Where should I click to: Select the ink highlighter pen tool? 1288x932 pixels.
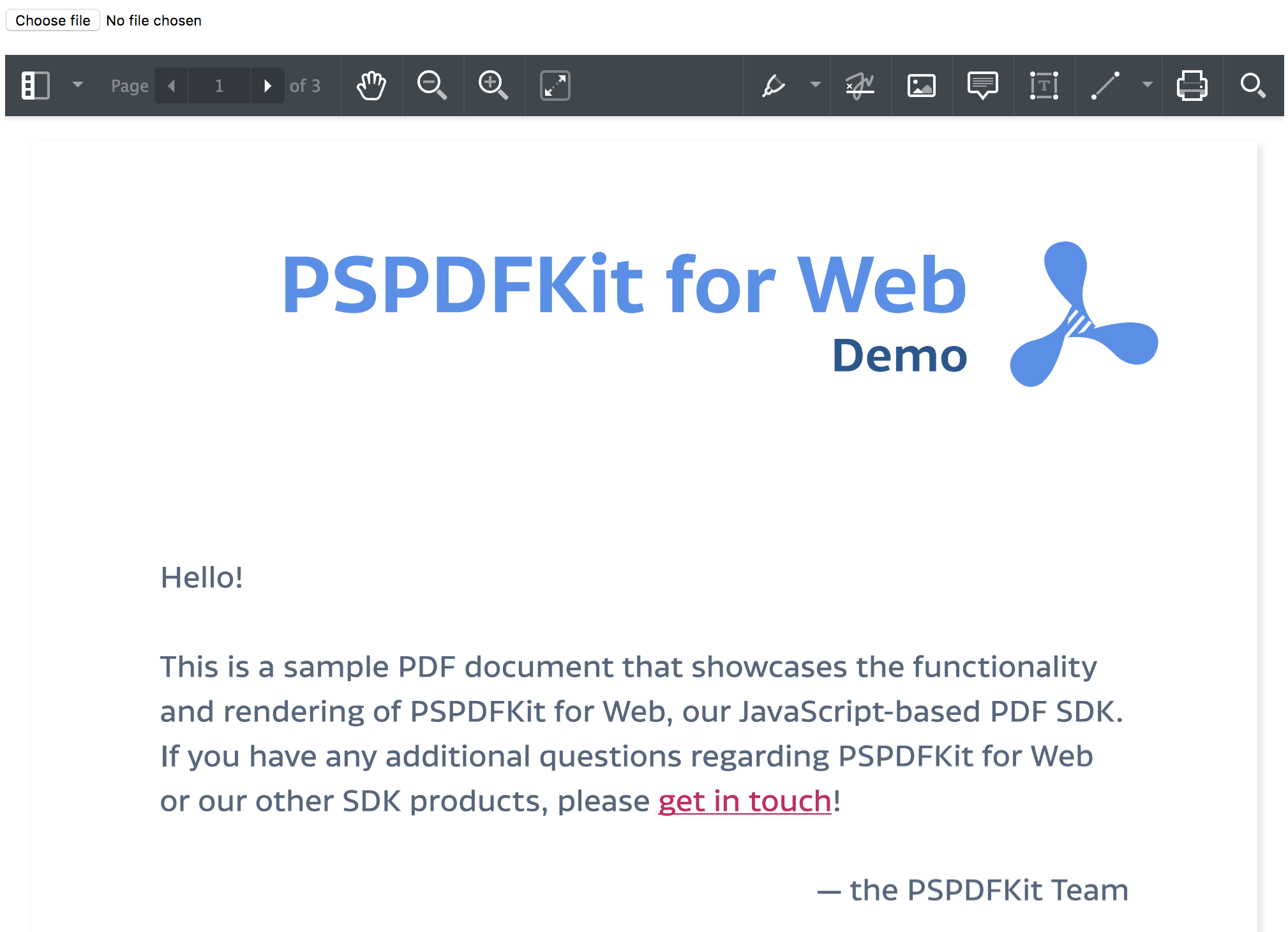(774, 86)
